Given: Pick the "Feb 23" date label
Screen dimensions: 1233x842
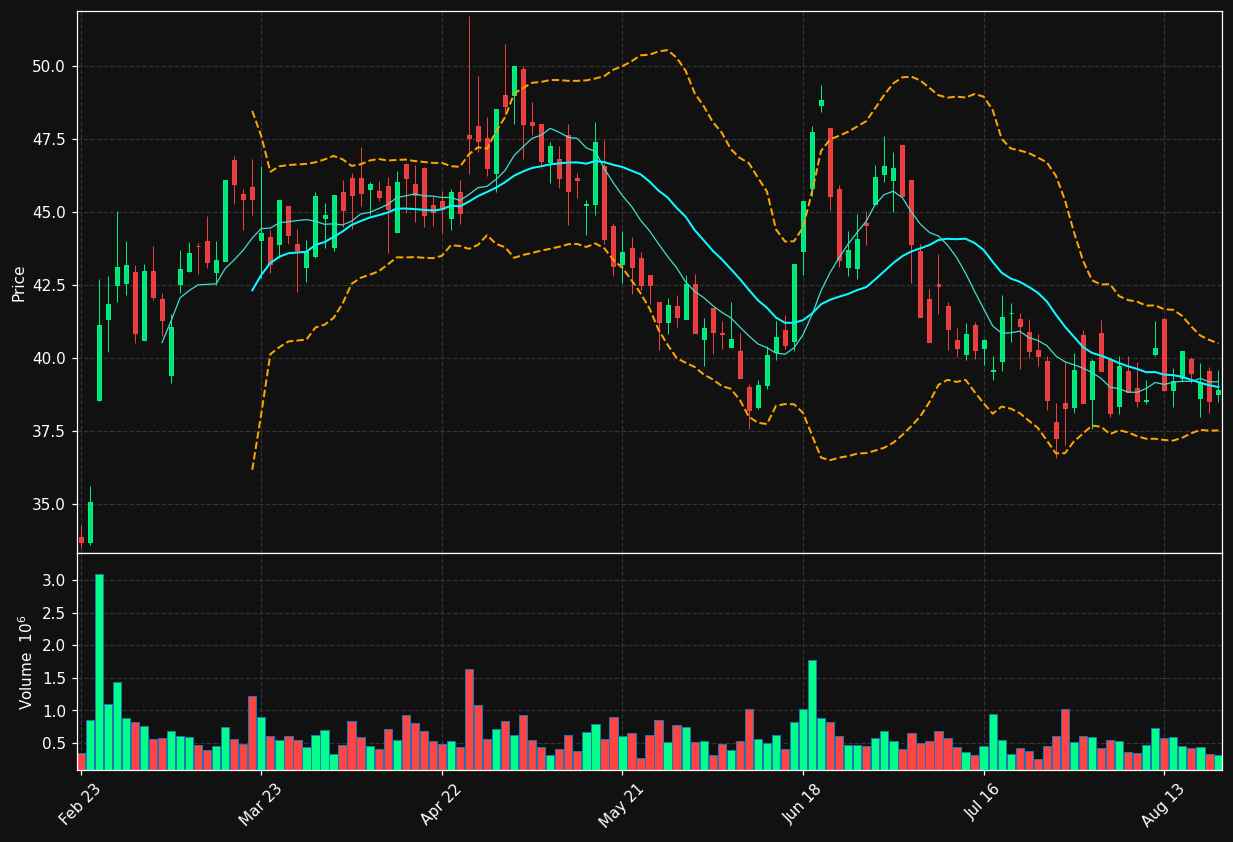Looking at the screenshot, I should pyautogui.click(x=79, y=805).
